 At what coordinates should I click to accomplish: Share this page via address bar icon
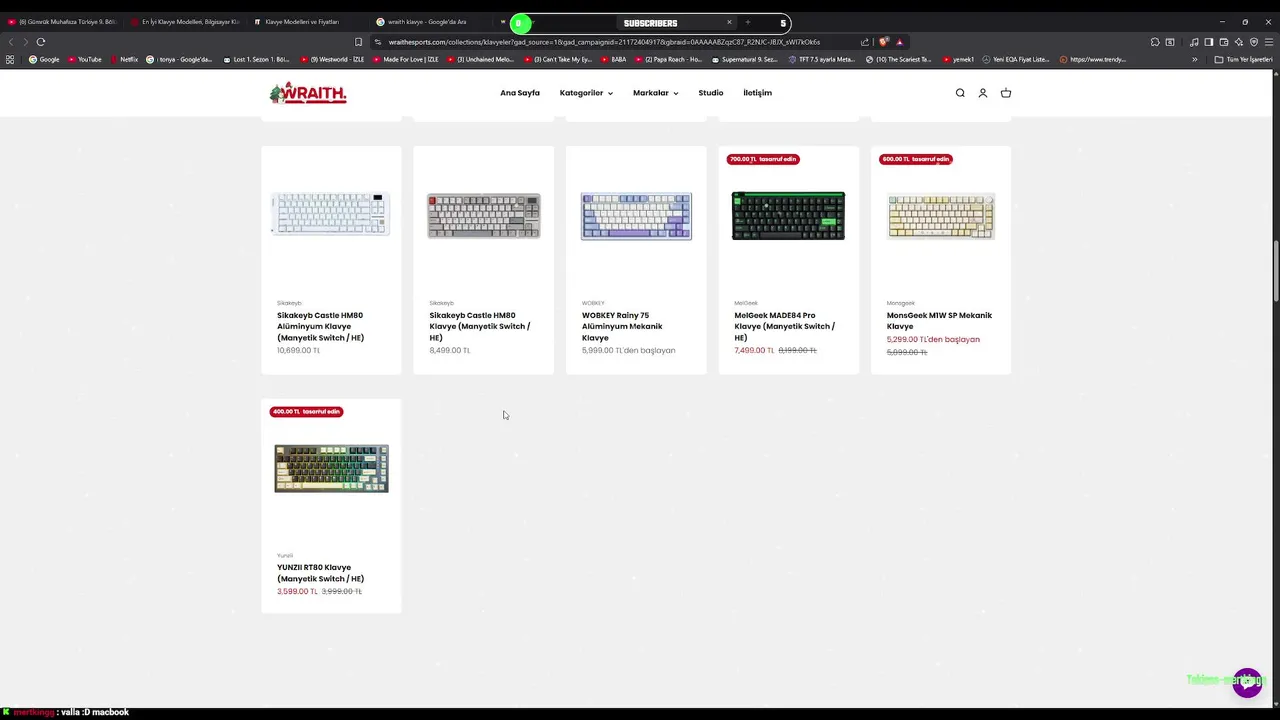865,42
